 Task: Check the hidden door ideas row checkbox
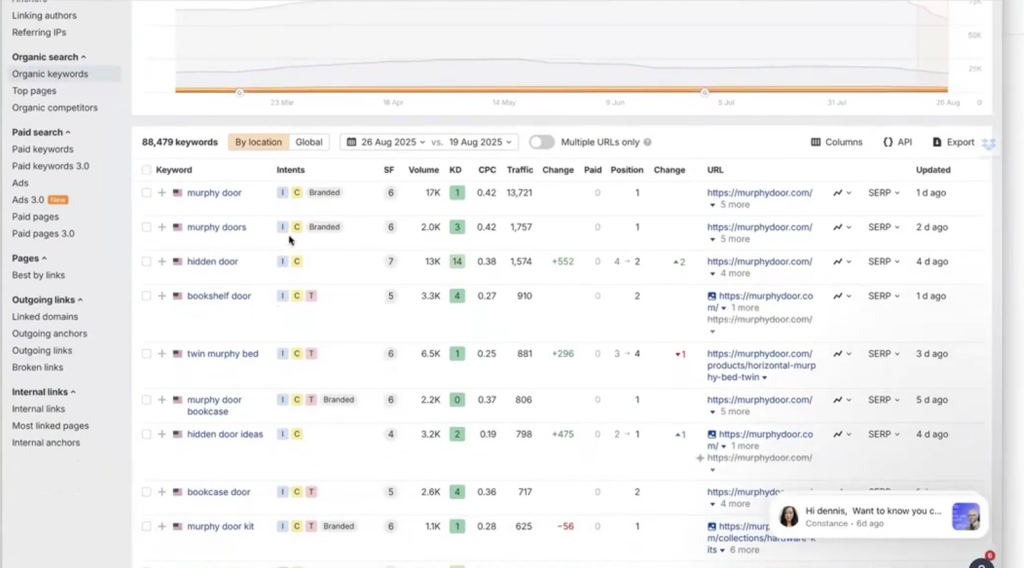tap(146, 434)
